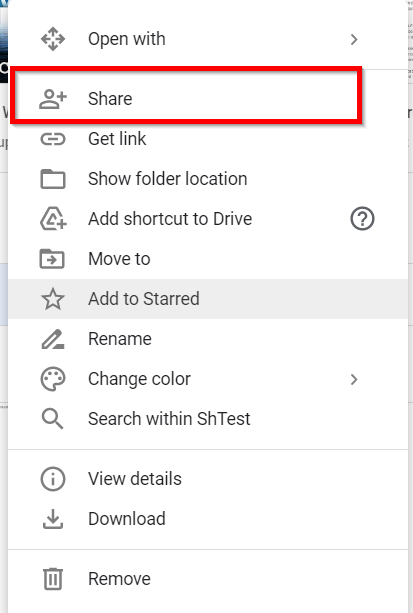
Task: Click the Open with four-arrow icon
Action: [53, 39]
